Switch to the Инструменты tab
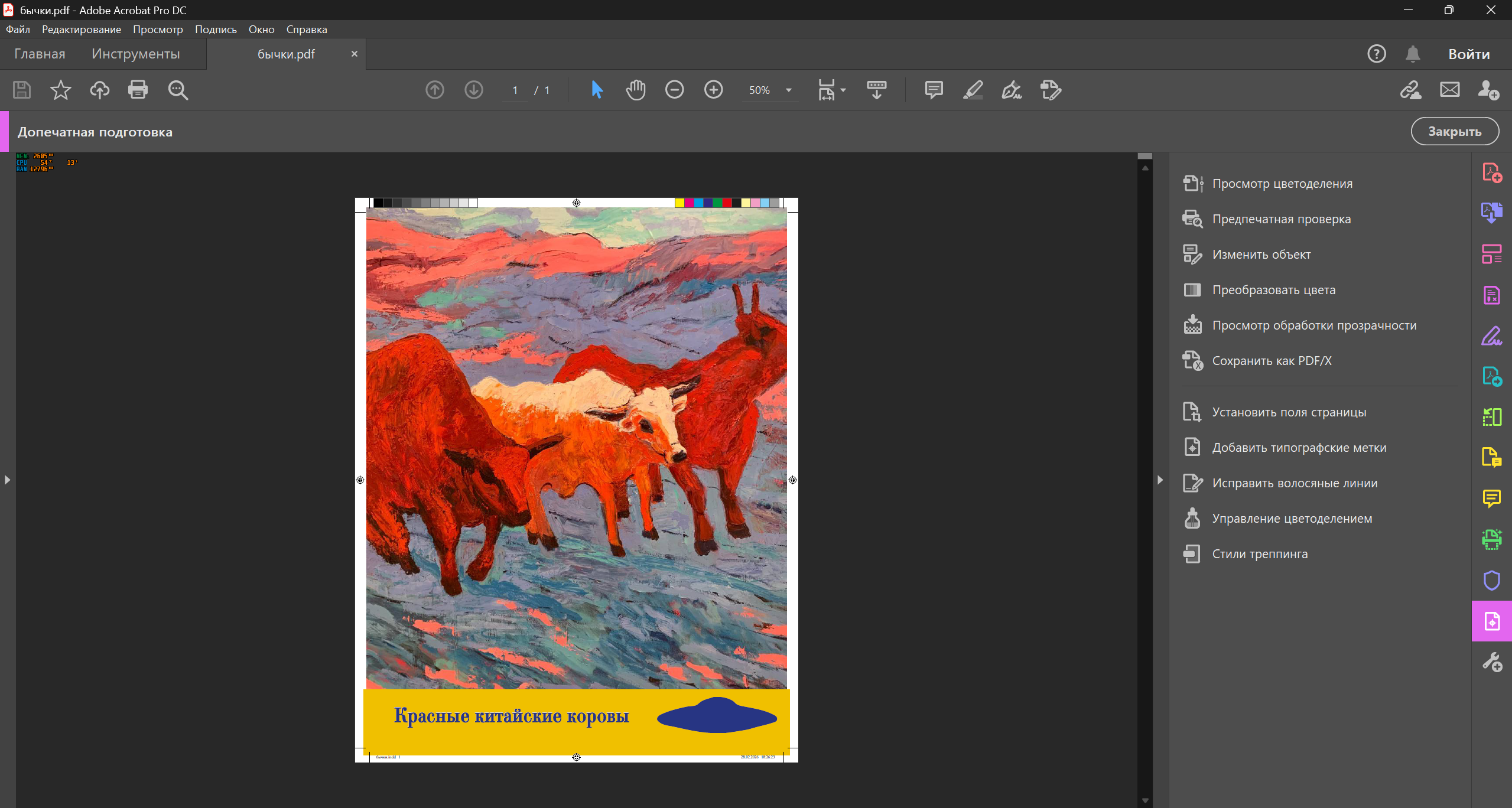 [x=136, y=54]
